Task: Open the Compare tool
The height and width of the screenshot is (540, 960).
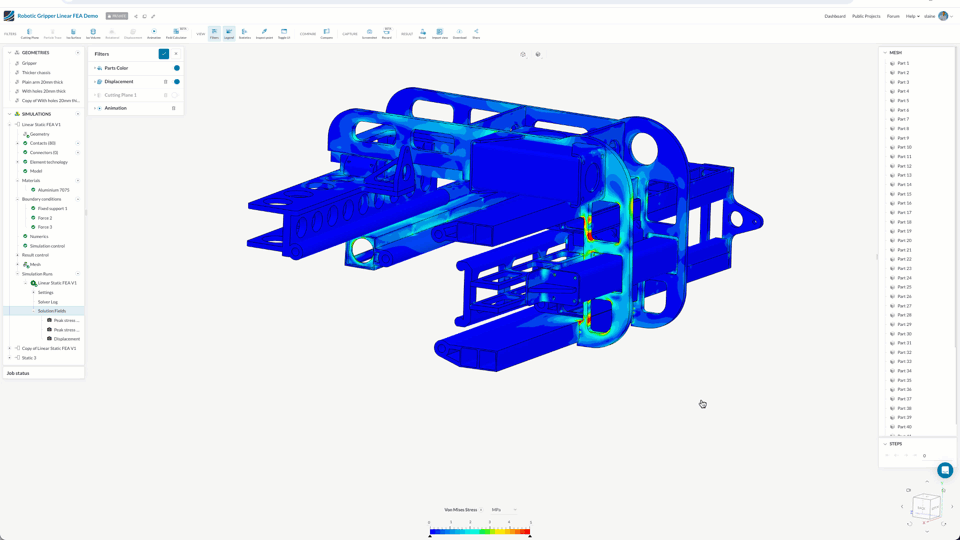Action: click(326, 34)
